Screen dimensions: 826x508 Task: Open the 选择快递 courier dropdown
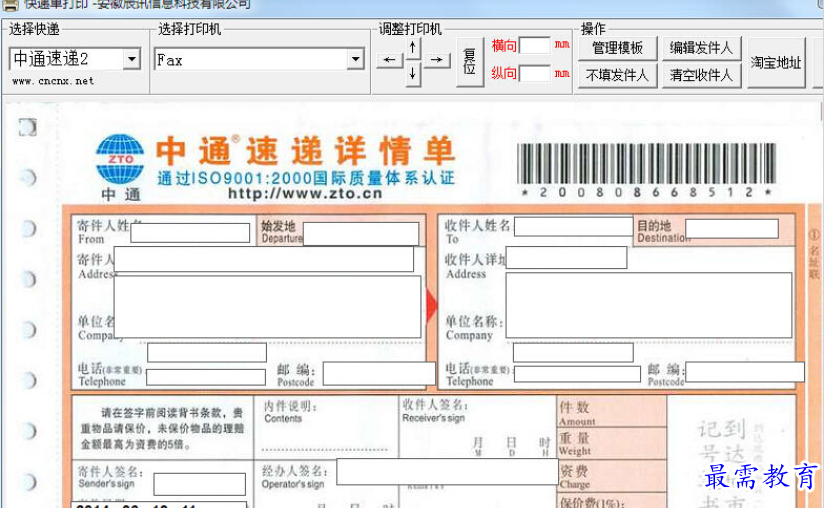pos(132,59)
